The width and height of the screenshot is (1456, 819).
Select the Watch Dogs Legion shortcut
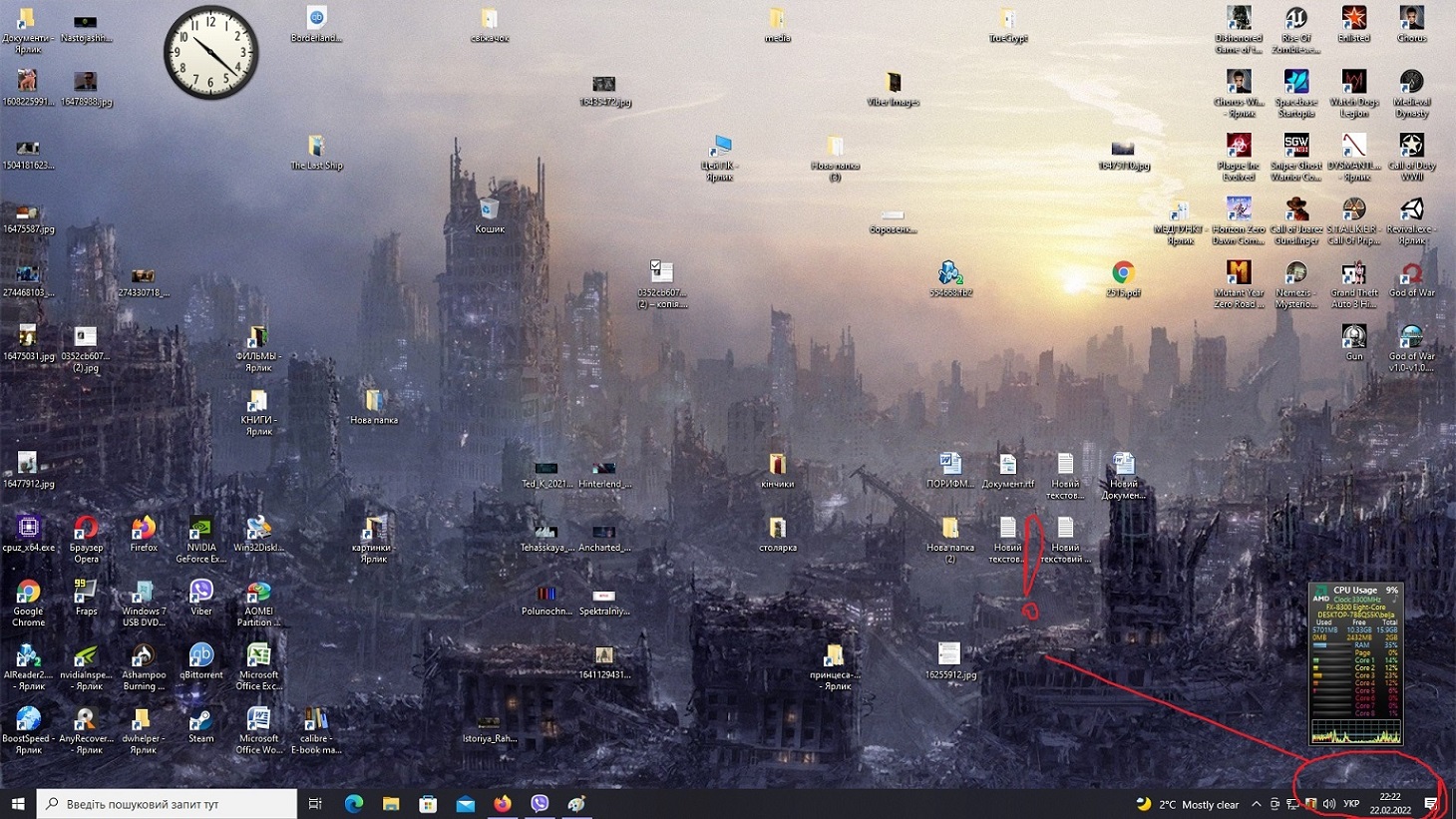pos(1354,94)
